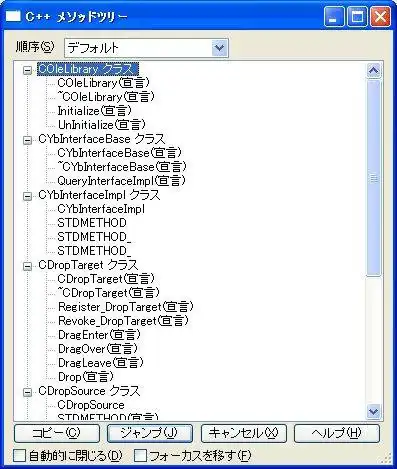Collapse the CDropTarget クラス node
The width and height of the screenshot is (397, 469).
point(27,266)
